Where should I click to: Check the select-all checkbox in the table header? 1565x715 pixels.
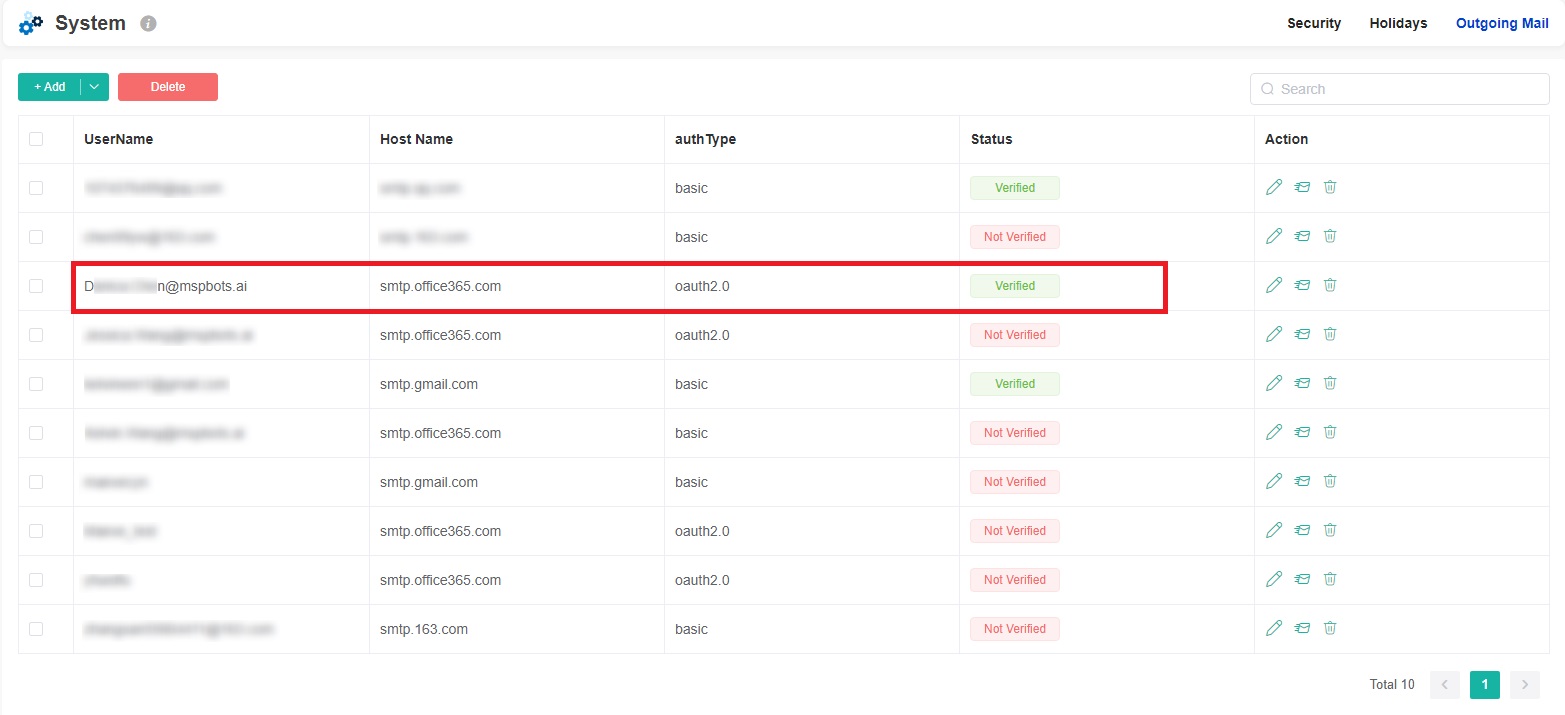(x=37, y=139)
